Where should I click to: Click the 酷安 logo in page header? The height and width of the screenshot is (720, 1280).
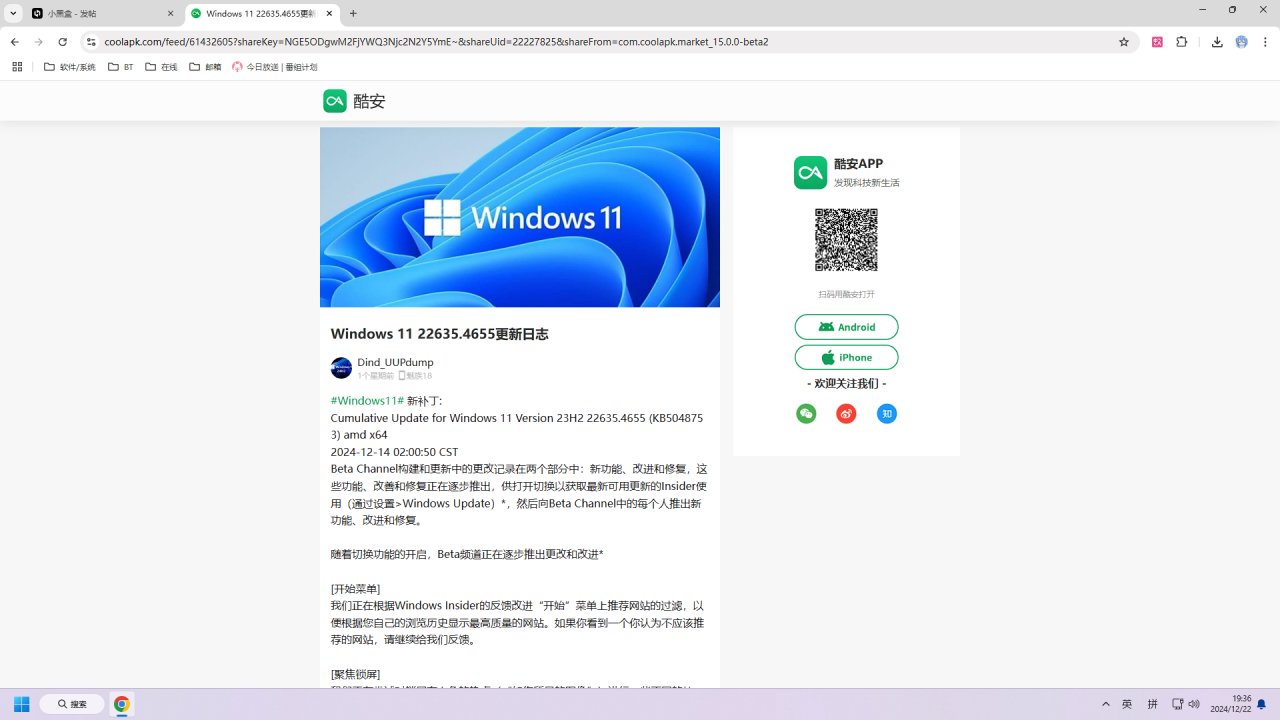[354, 101]
